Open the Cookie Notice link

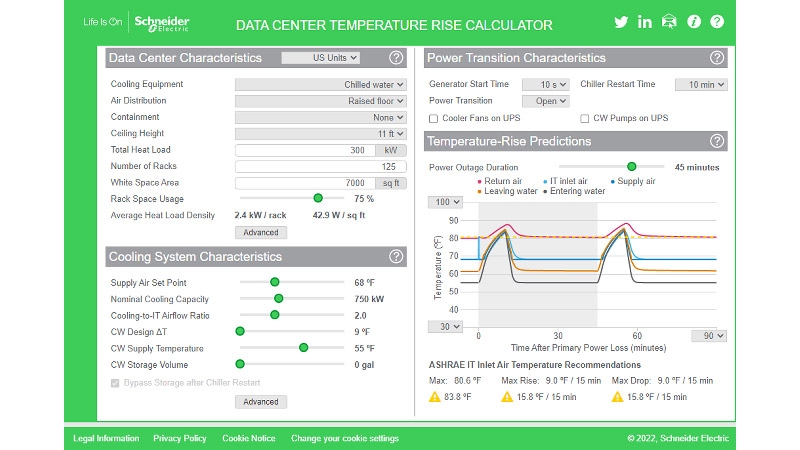[248, 438]
